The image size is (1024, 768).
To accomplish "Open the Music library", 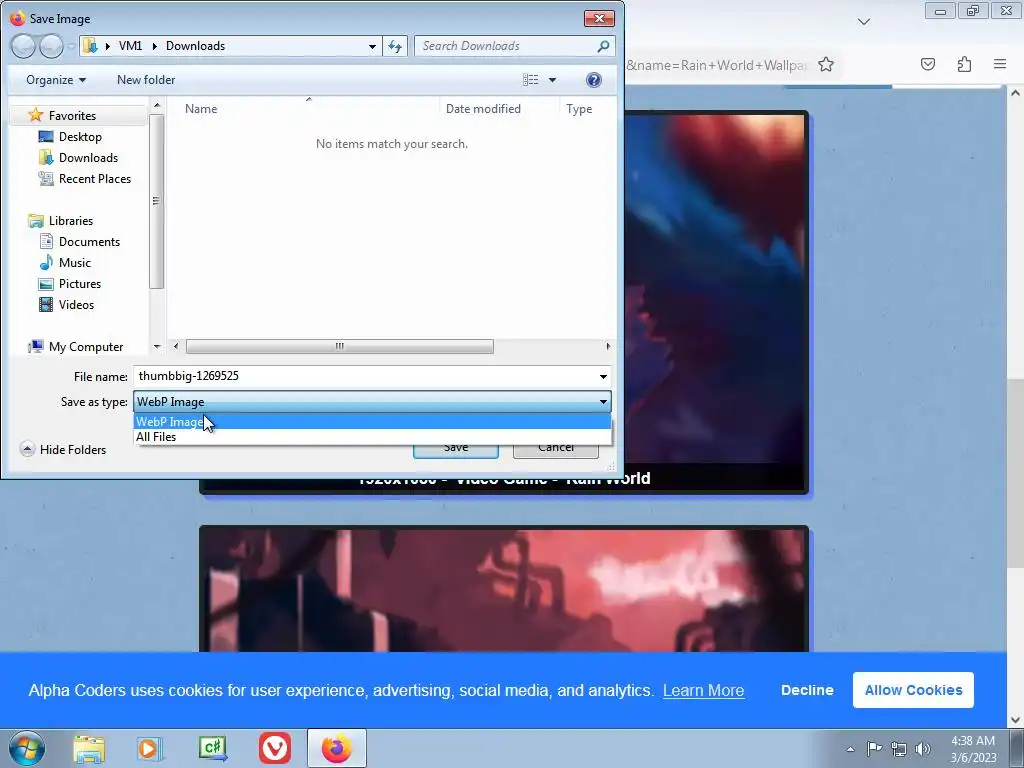I will [74, 263].
